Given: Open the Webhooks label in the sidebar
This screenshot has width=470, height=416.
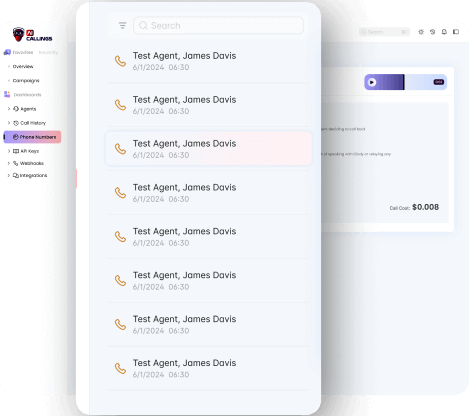Looking at the screenshot, I should (32, 163).
